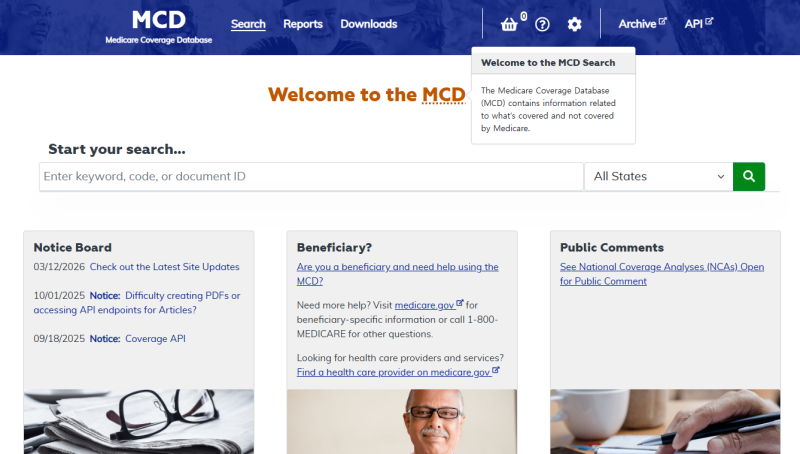Open Check out the Latest Site Updates
This screenshot has width=800, height=454.
click(x=164, y=267)
